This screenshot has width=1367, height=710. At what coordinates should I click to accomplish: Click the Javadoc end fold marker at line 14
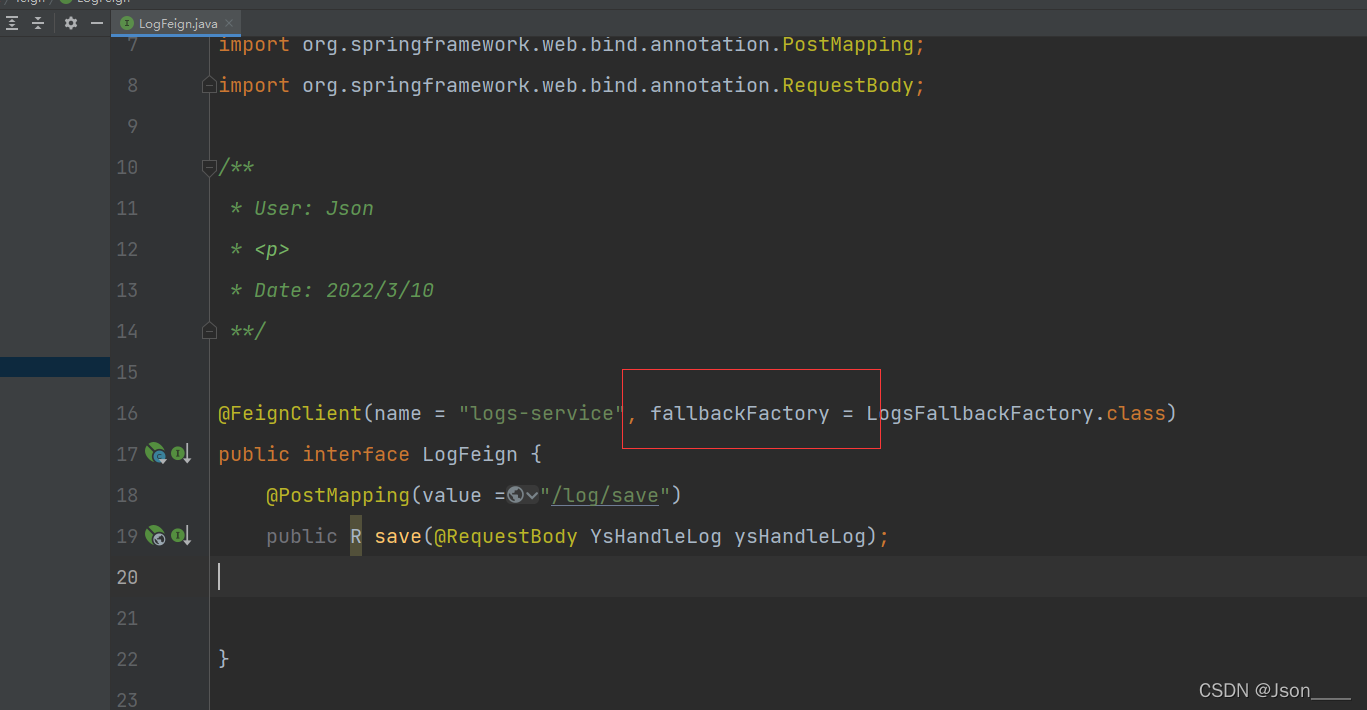(209, 331)
